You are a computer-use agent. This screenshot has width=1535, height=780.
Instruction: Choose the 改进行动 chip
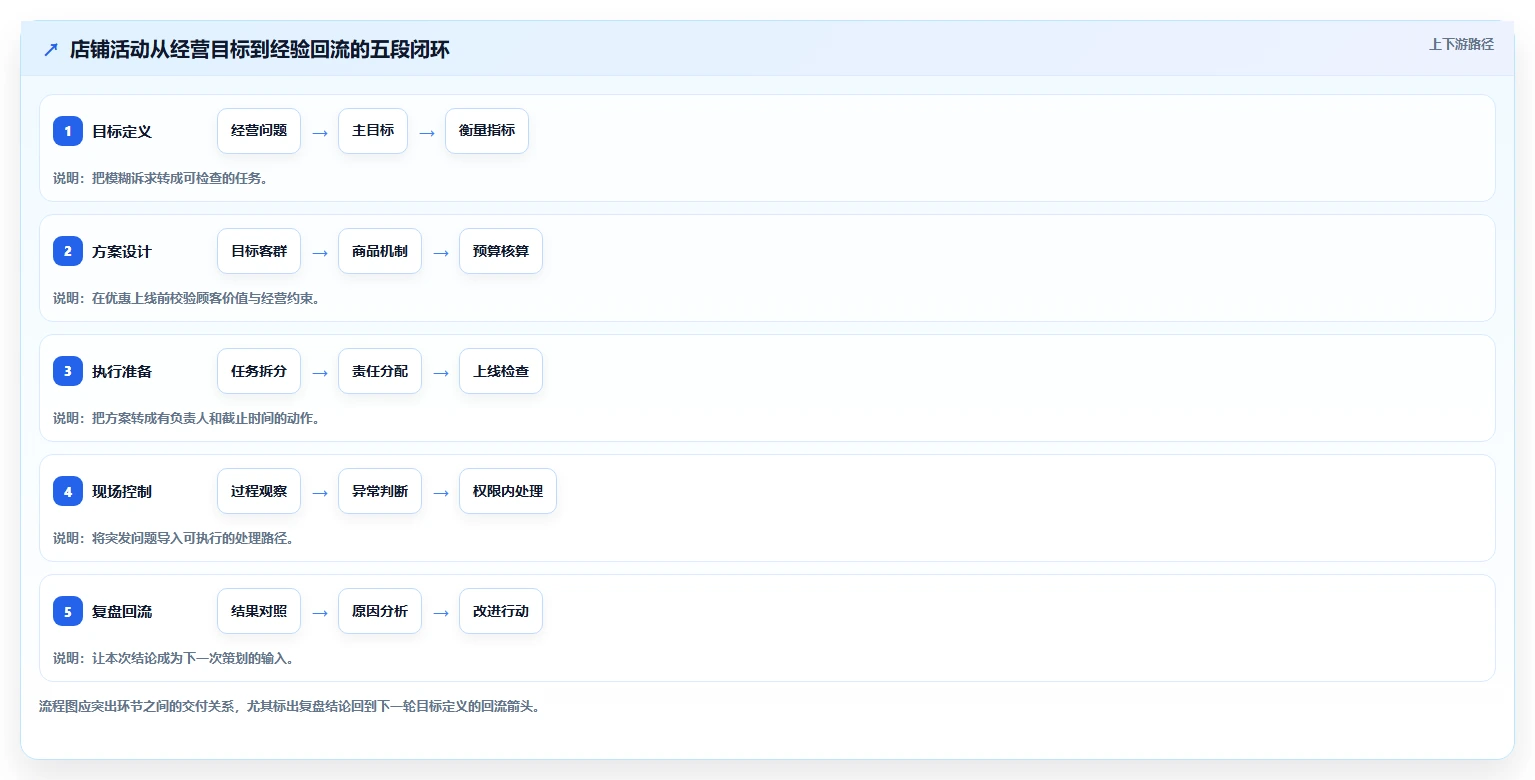pos(501,611)
